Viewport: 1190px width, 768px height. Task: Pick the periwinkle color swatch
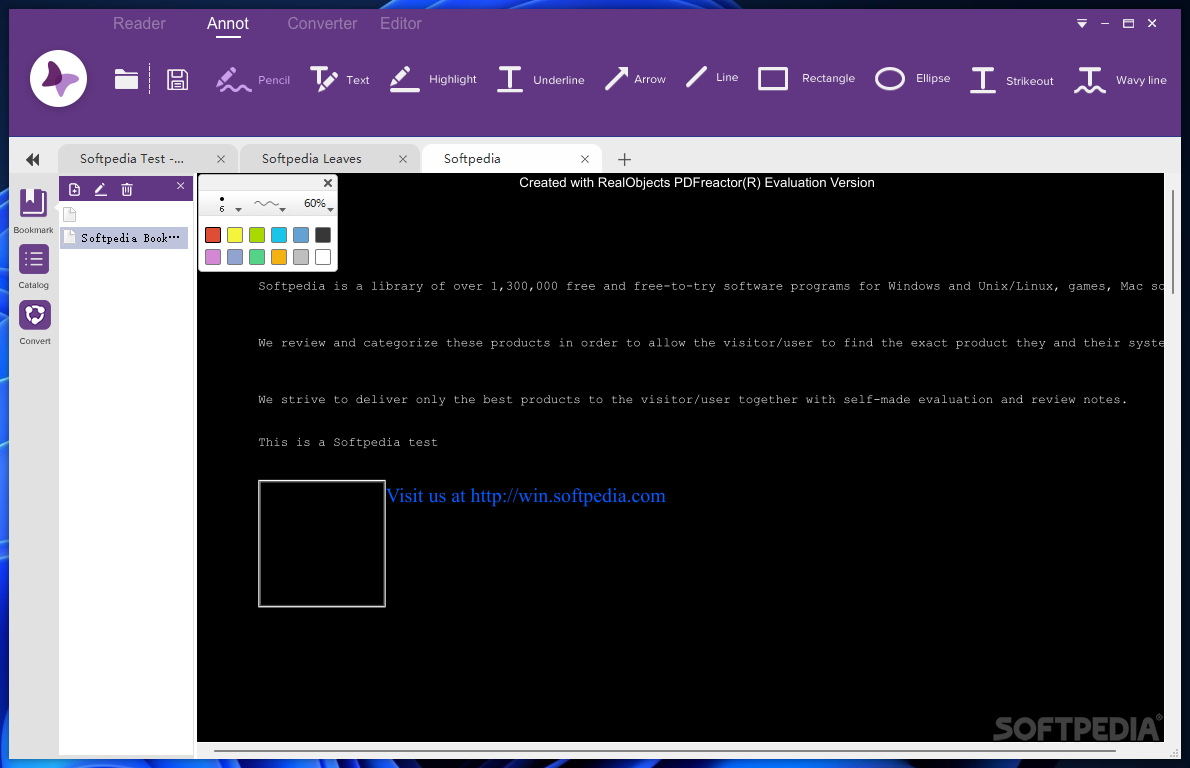pos(235,257)
